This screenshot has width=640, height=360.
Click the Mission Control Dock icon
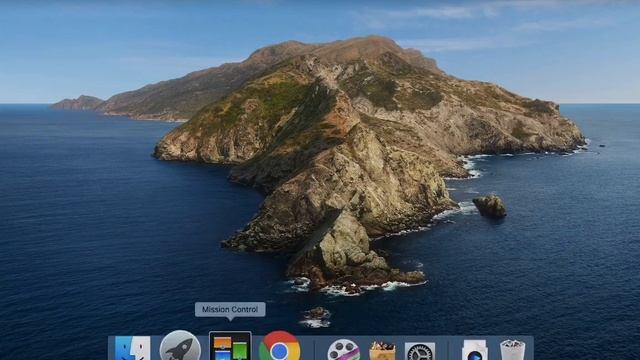(x=230, y=347)
